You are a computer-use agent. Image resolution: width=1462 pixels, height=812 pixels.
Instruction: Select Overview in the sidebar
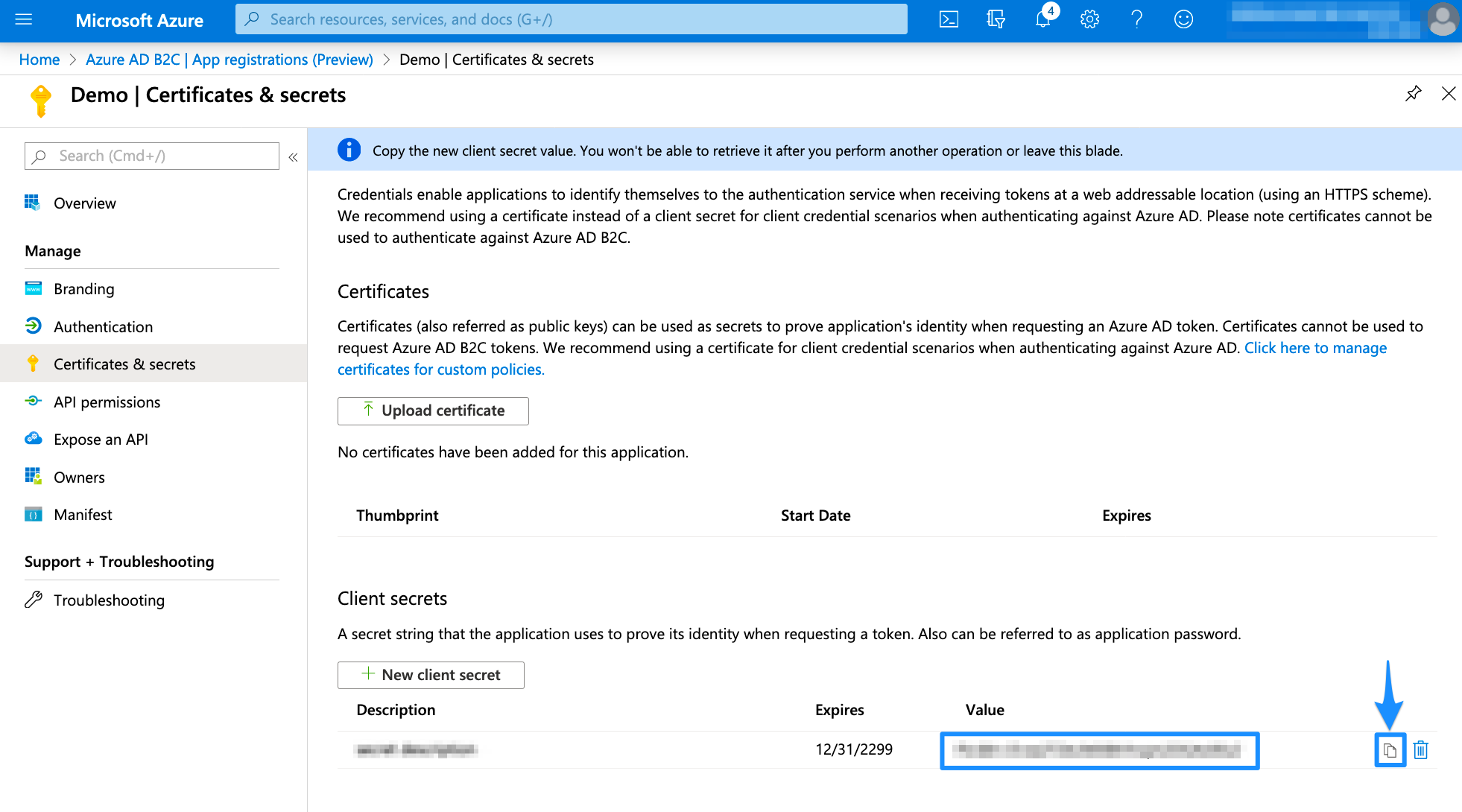point(84,203)
